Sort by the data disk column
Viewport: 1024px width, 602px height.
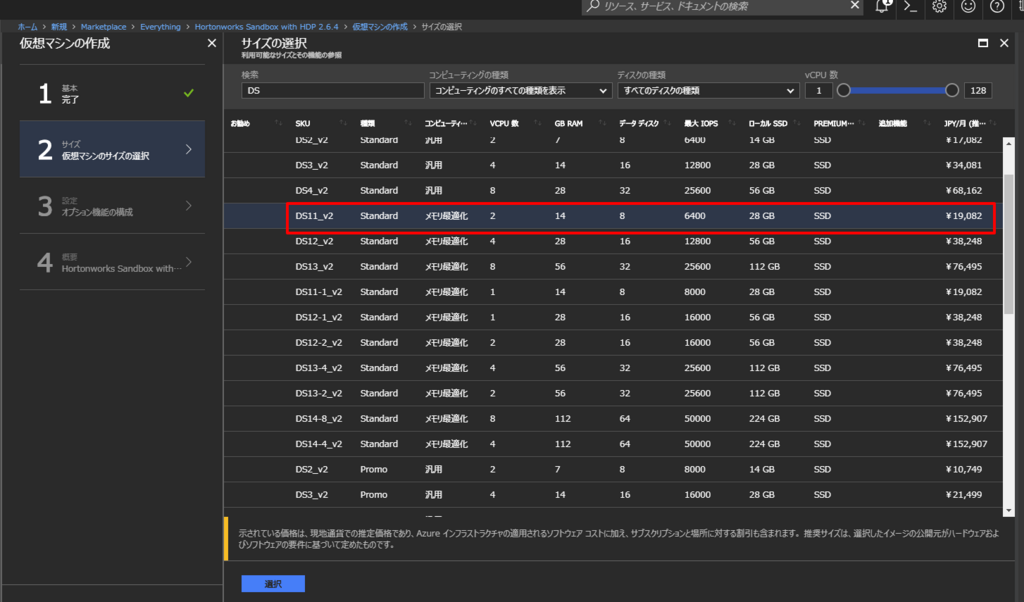coord(639,123)
